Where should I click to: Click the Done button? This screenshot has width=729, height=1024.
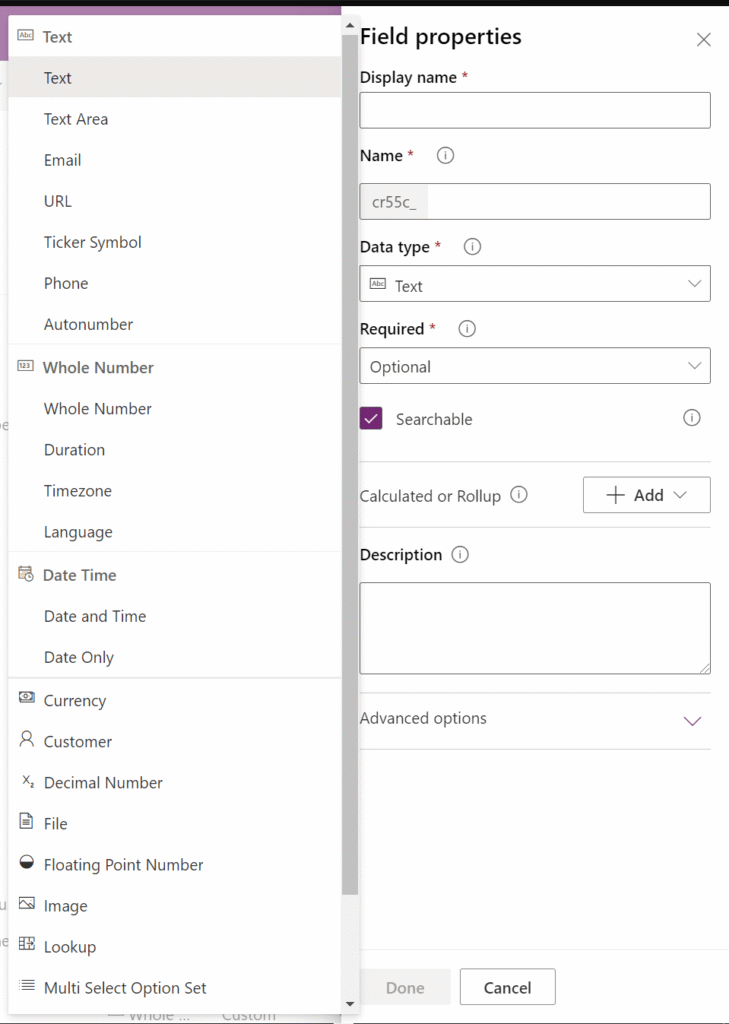[x=405, y=987]
